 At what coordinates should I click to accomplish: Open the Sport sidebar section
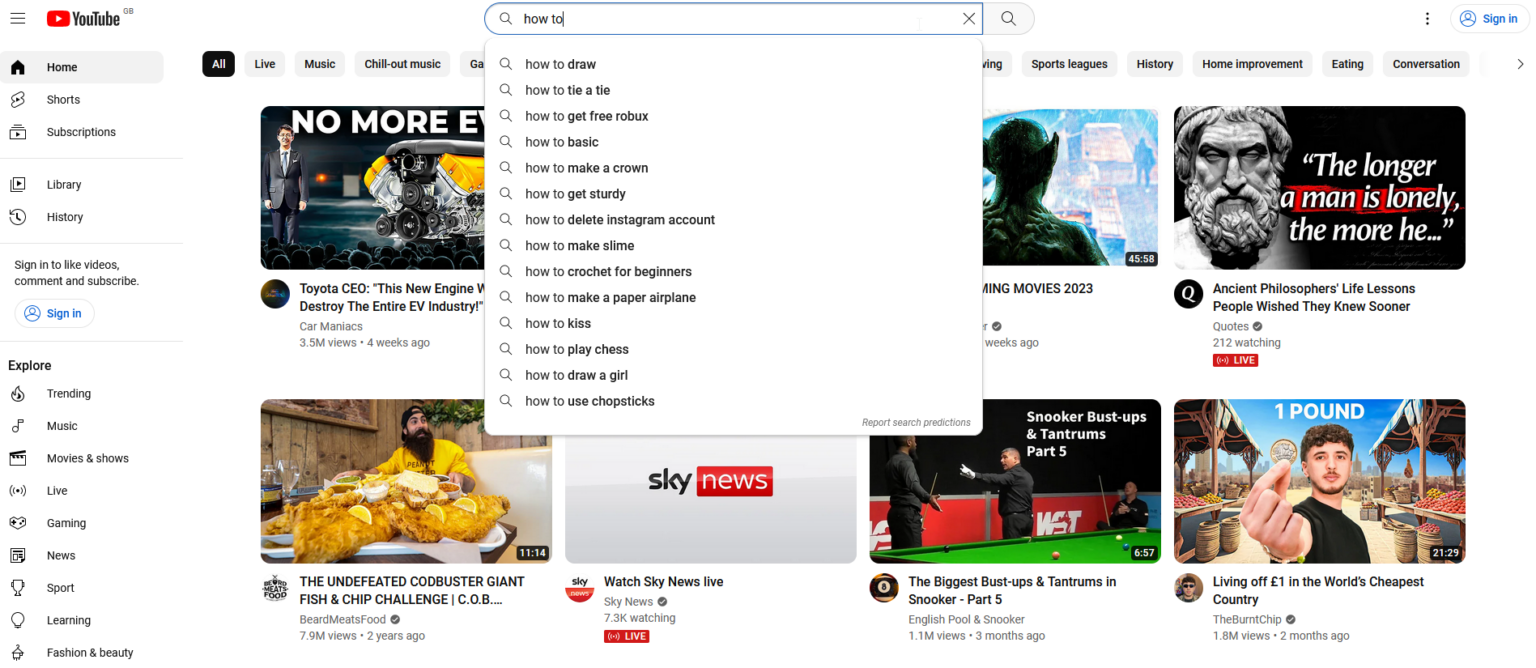point(60,588)
